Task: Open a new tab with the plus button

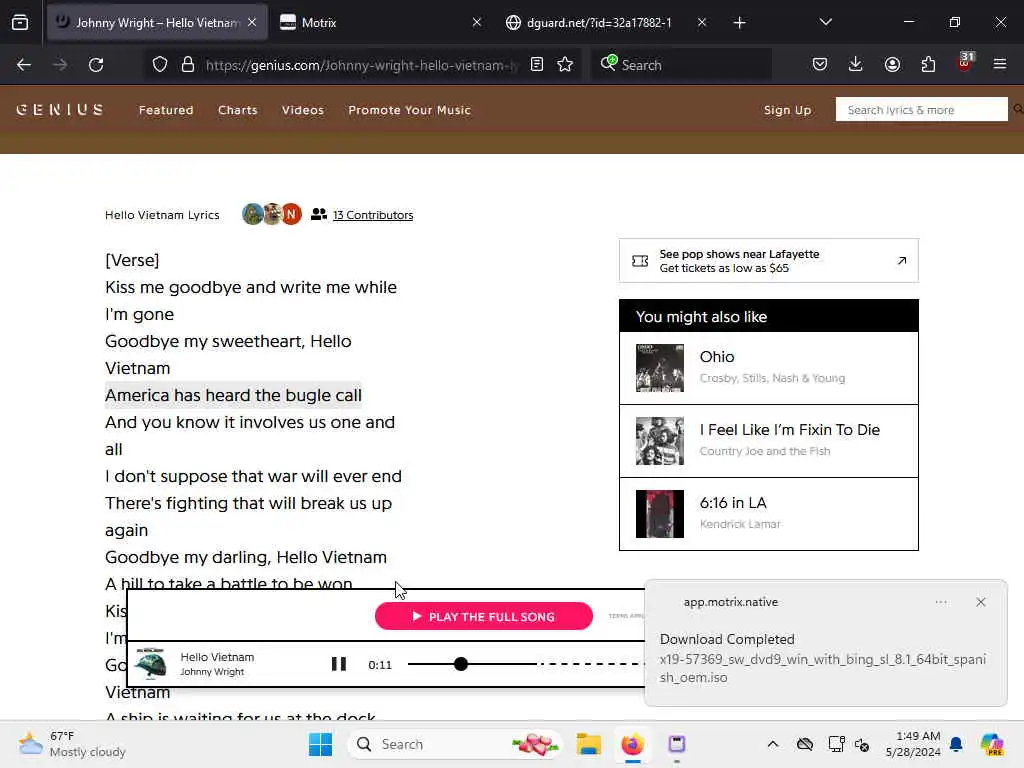Action: 739,23
